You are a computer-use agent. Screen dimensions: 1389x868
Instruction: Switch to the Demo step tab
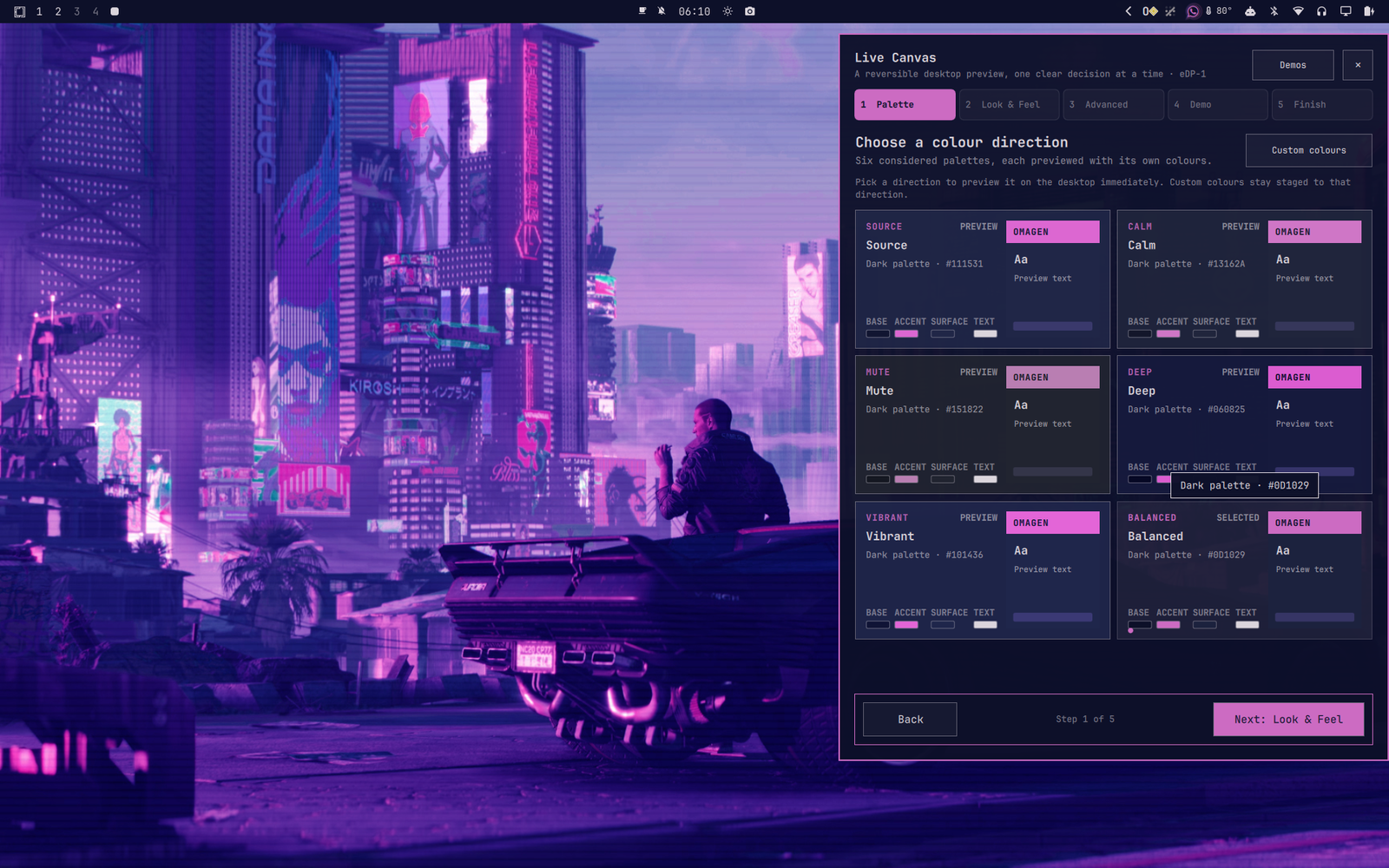pyautogui.click(x=1217, y=104)
